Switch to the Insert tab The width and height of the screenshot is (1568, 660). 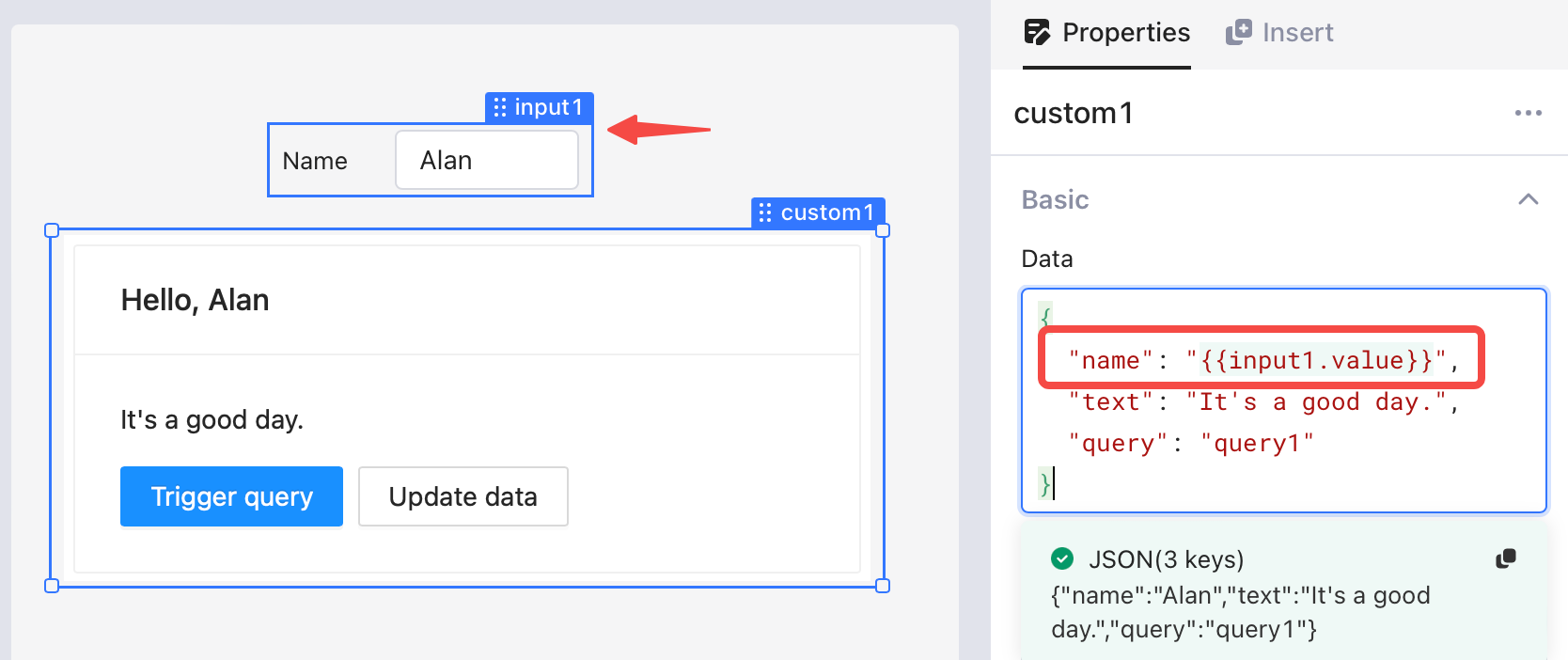coord(1279,34)
